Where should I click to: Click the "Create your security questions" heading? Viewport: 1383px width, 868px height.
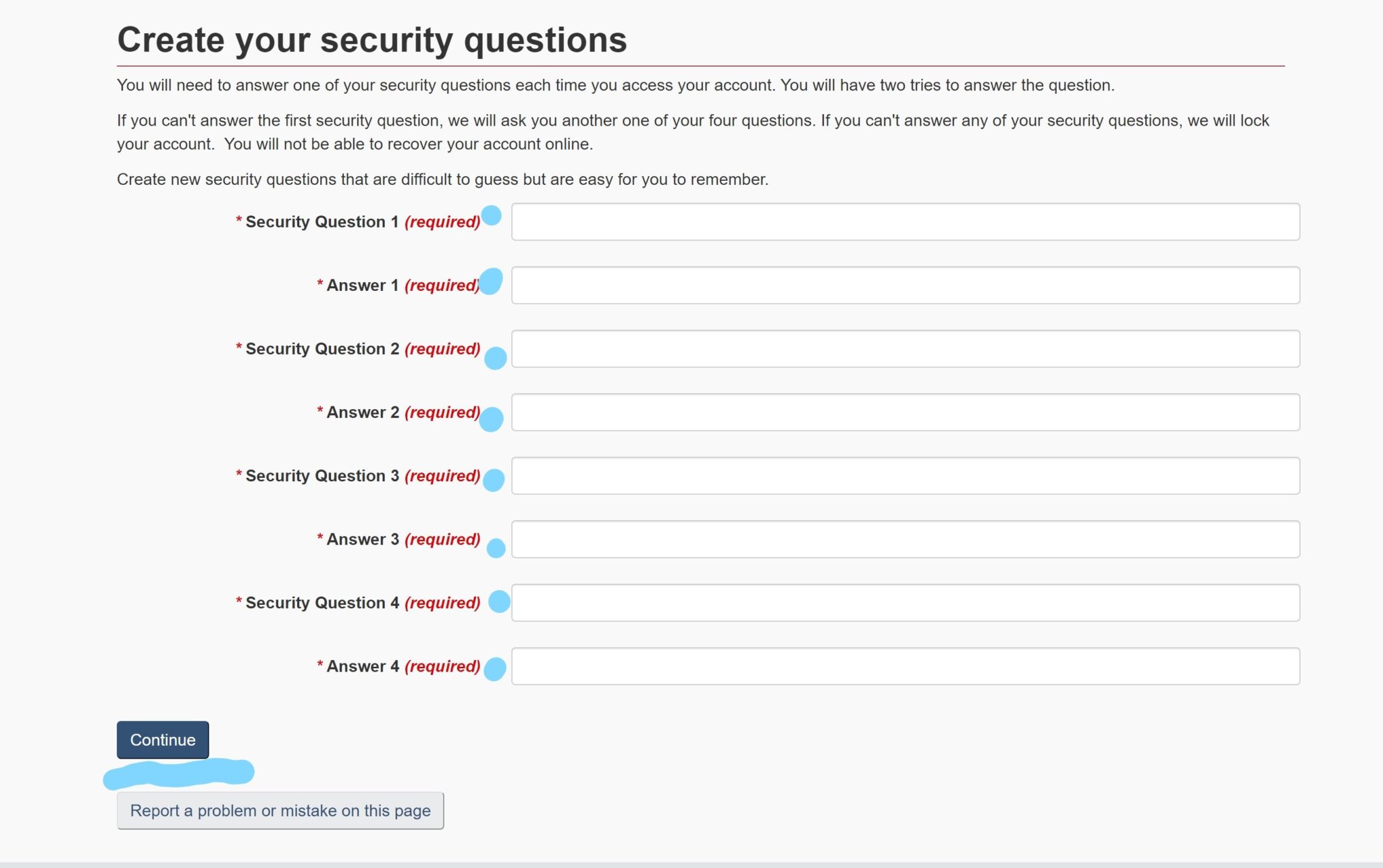(x=372, y=40)
